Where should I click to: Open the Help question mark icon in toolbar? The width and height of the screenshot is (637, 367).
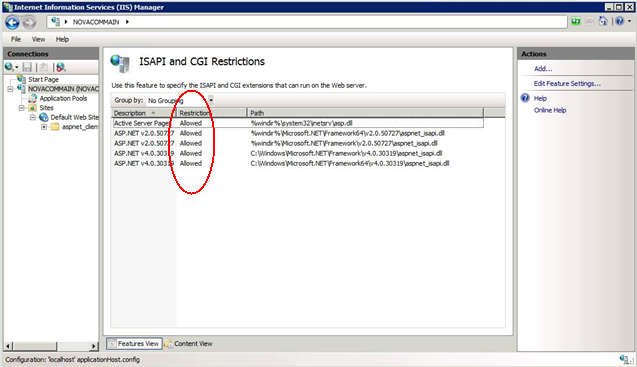pos(619,21)
